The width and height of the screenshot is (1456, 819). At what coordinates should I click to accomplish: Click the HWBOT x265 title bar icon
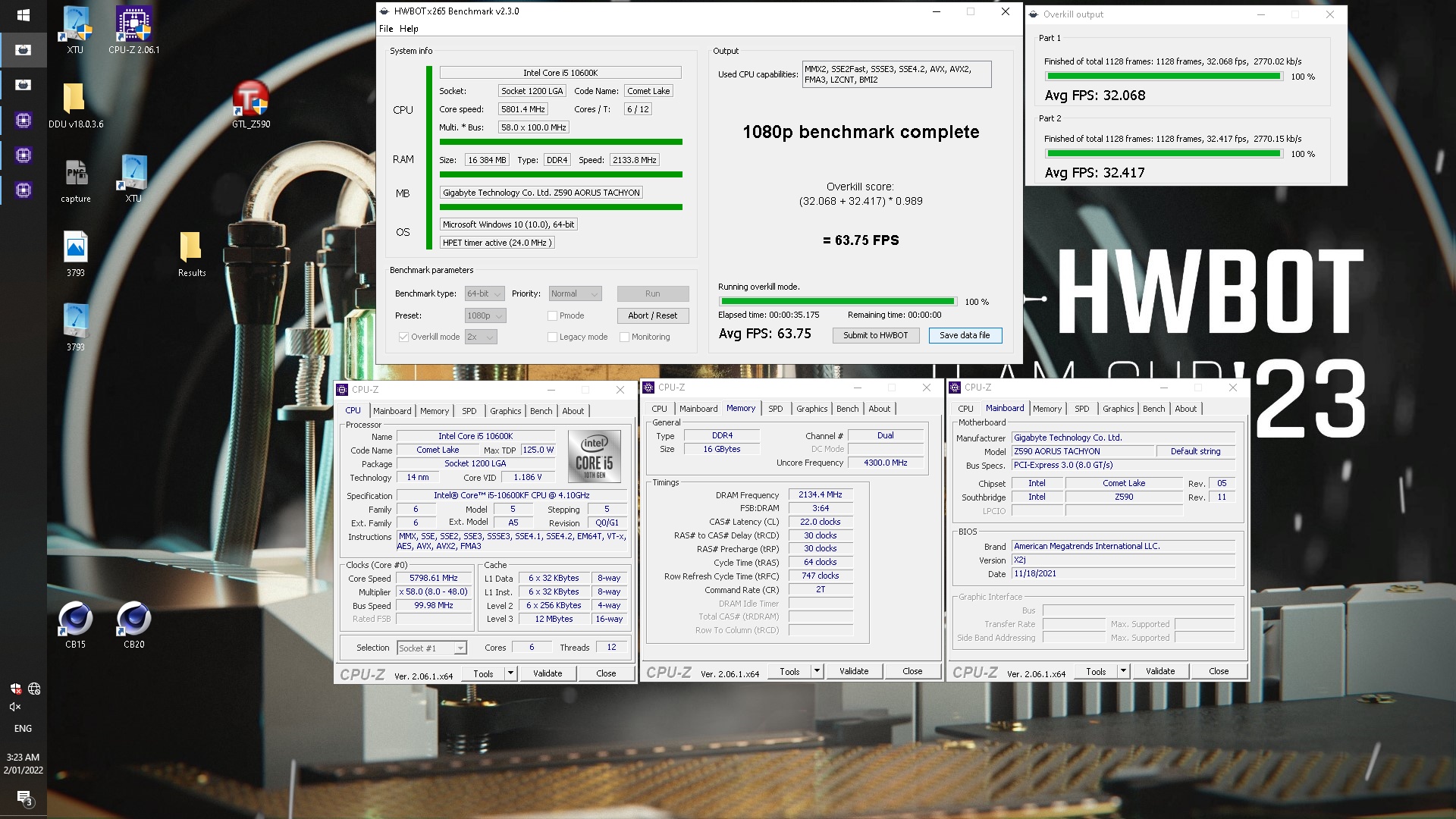tap(384, 11)
